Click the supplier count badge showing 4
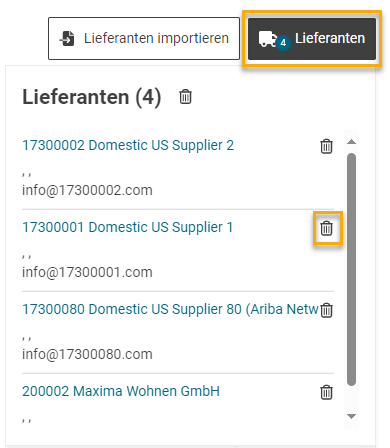The width and height of the screenshot is (390, 448). [283, 43]
